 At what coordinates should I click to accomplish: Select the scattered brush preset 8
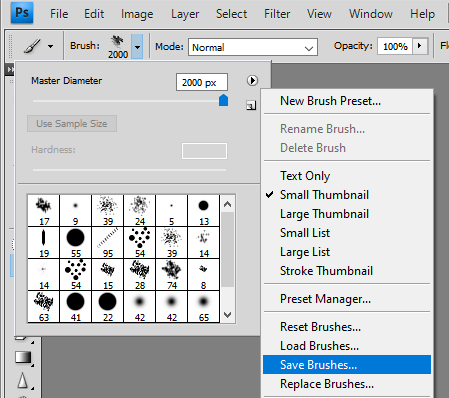(204, 275)
